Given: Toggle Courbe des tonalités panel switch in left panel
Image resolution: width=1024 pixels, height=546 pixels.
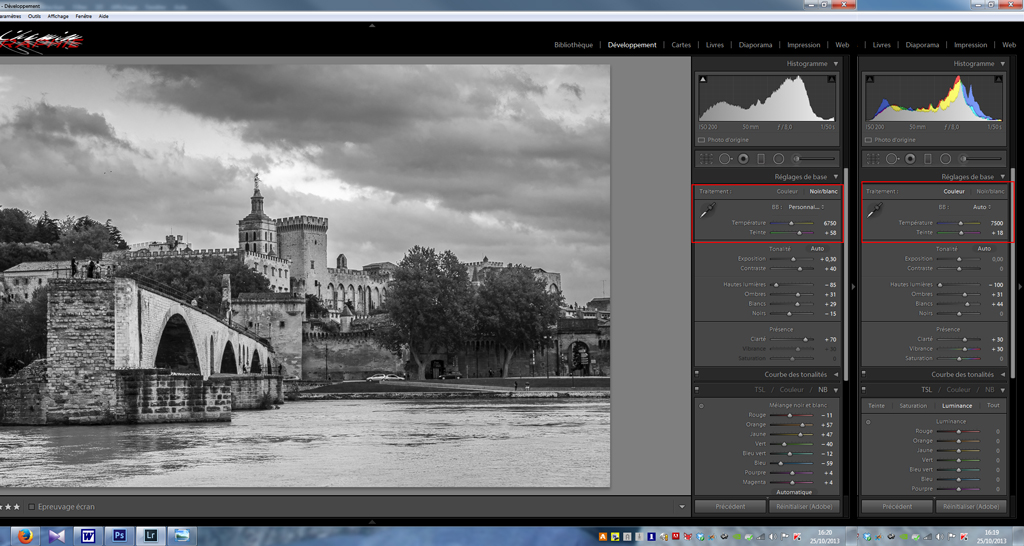Looking at the screenshot, I should (x=697, y=374).
